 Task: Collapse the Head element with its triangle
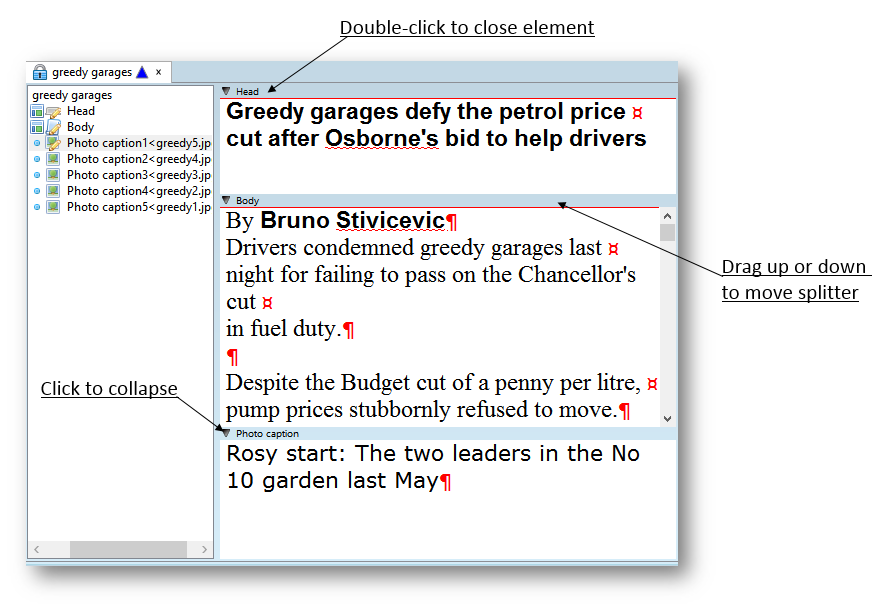[226, 91]
